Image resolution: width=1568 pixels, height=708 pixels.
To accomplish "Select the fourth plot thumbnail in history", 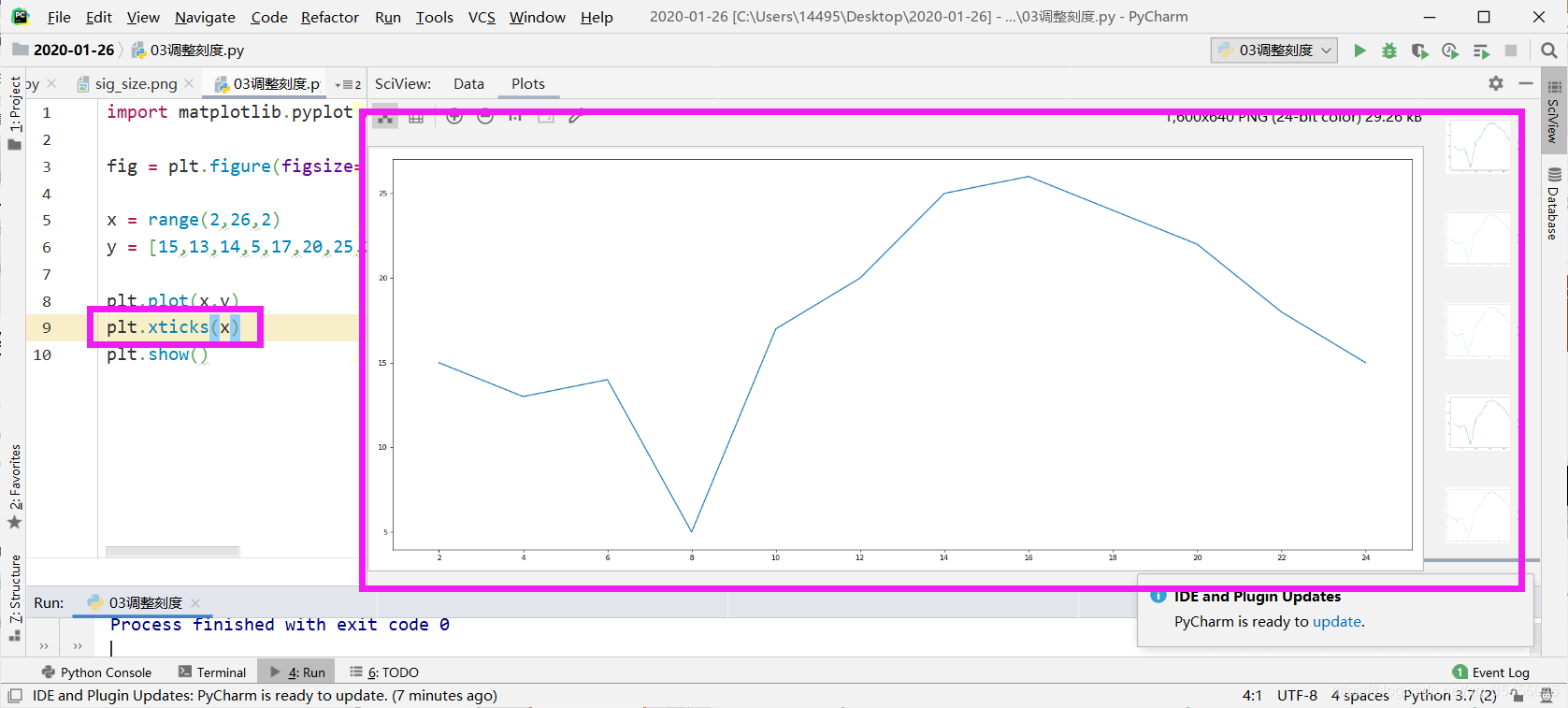I will coord(1478,423).
